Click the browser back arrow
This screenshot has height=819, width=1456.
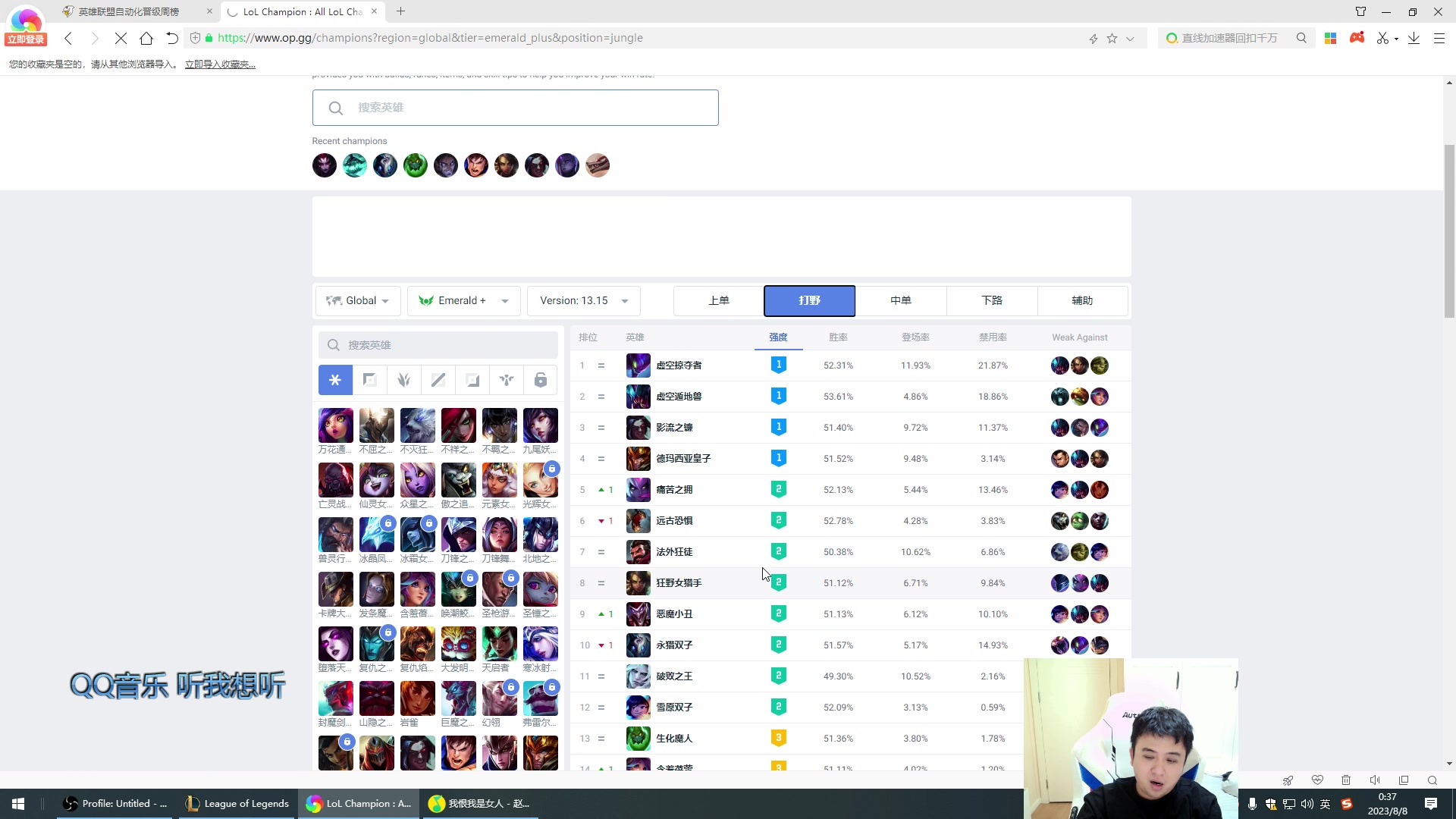click(68, 38)
